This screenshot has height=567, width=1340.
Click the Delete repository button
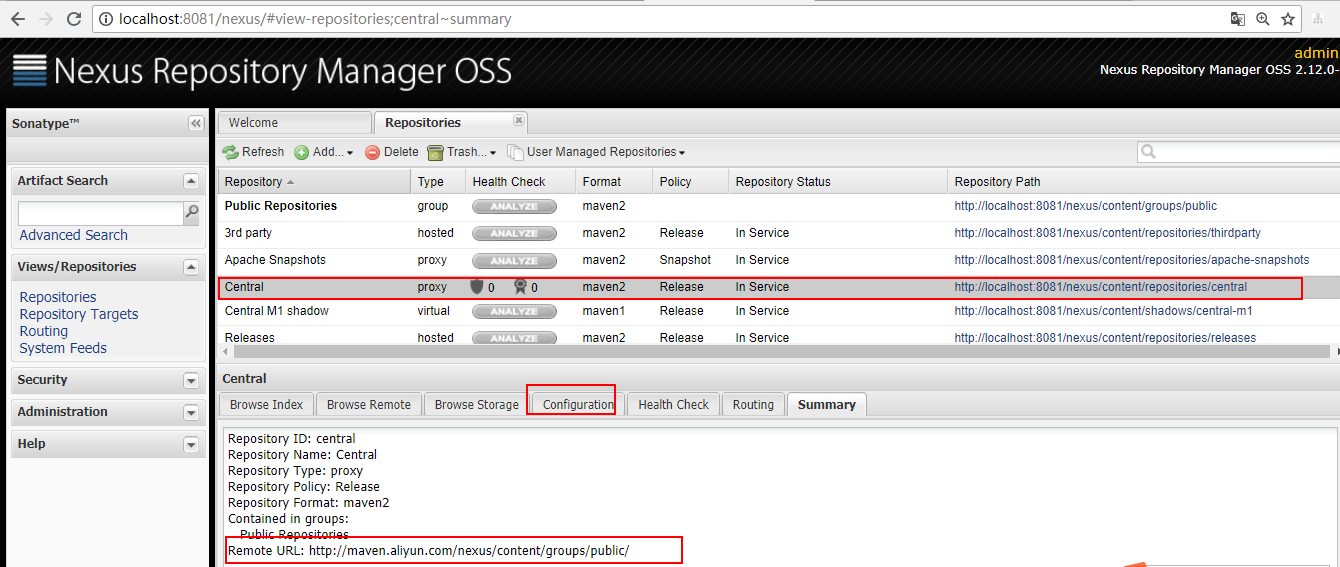(392, 152)
